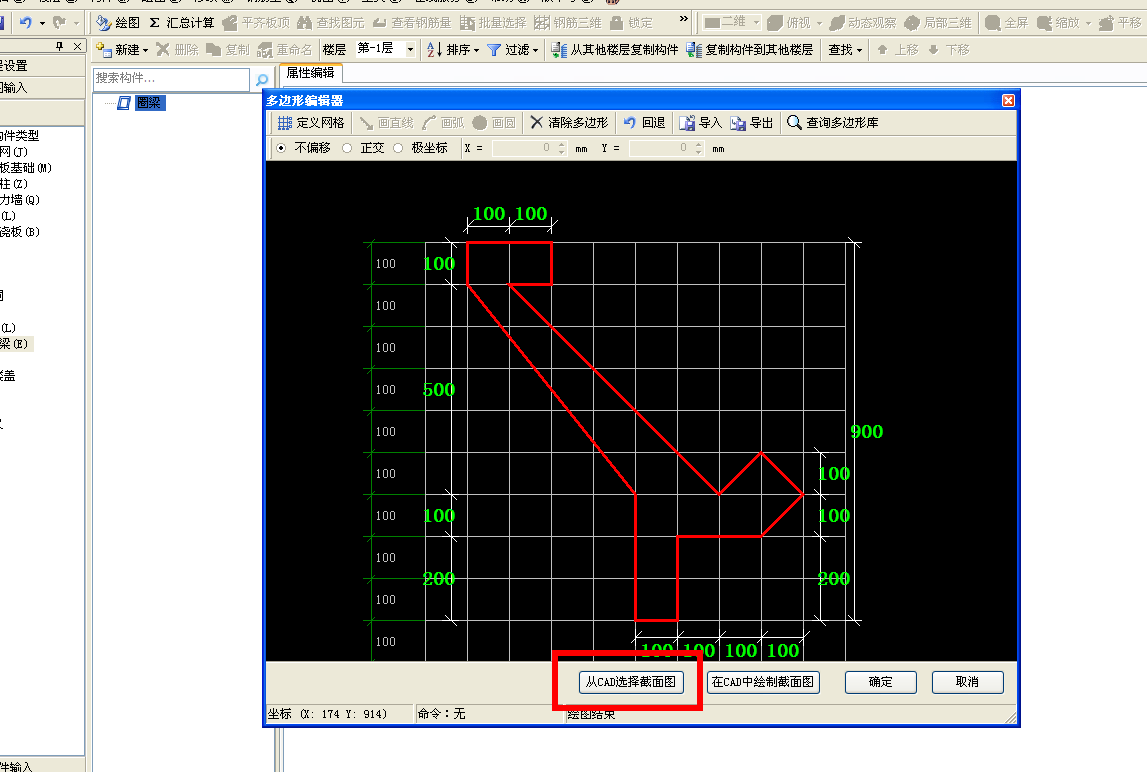Click 查看钢筋量 toolbar item
The height and width of the screenshot is (772, 1147).
pos(411,23)
